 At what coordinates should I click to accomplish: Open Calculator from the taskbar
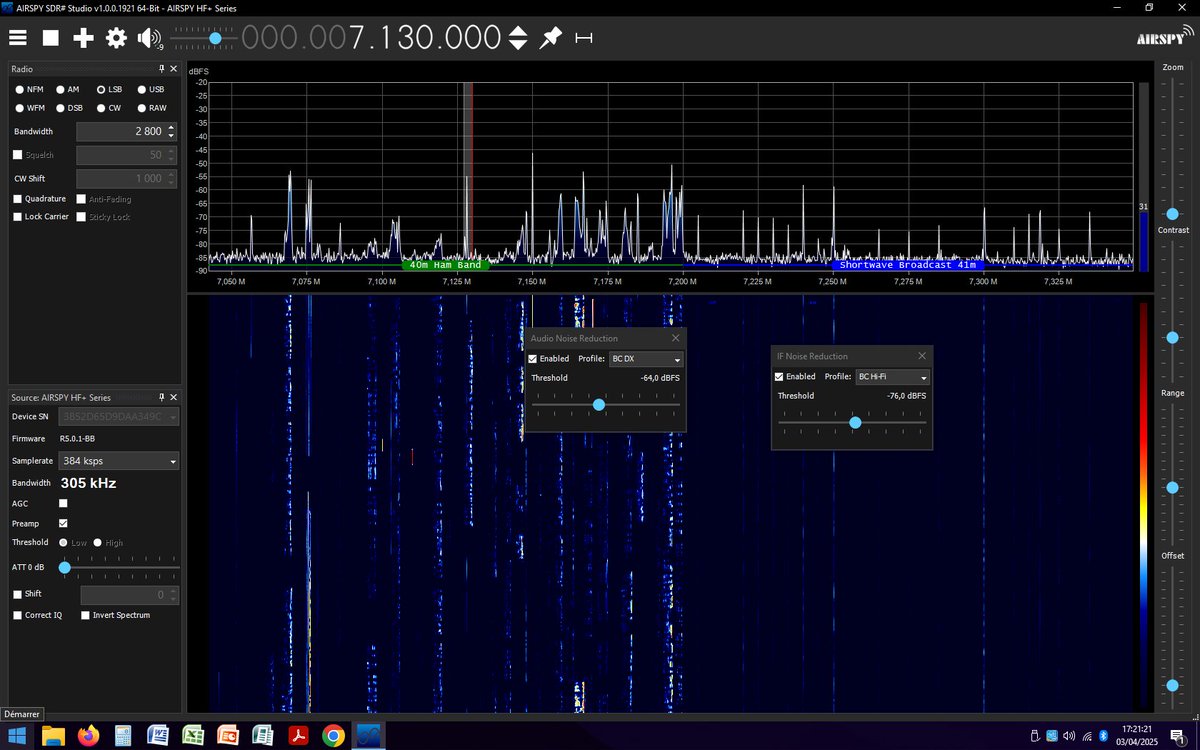[x=123, y=736]
